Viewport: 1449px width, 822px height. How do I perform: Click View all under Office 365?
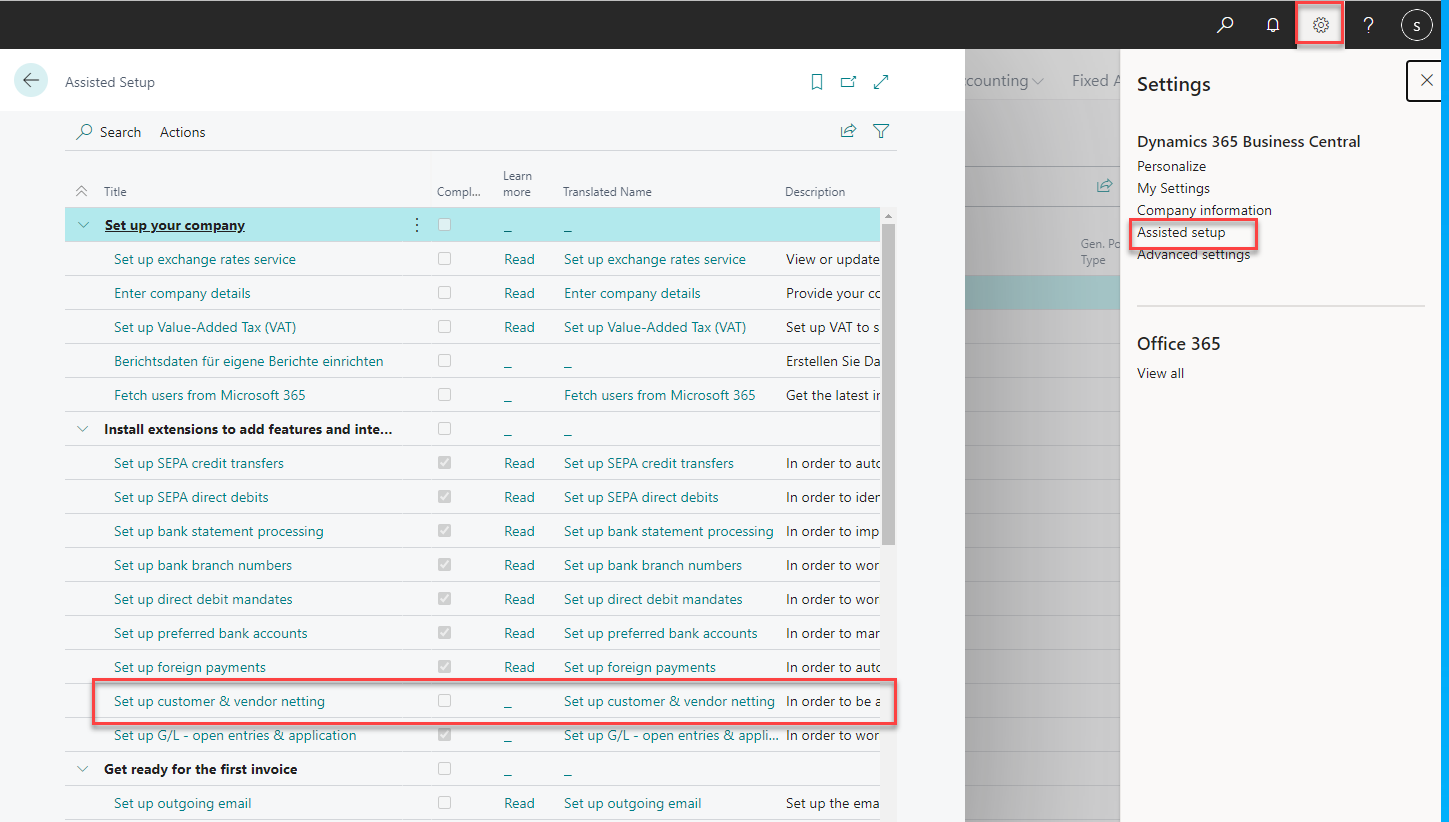tap(1160, 372)
